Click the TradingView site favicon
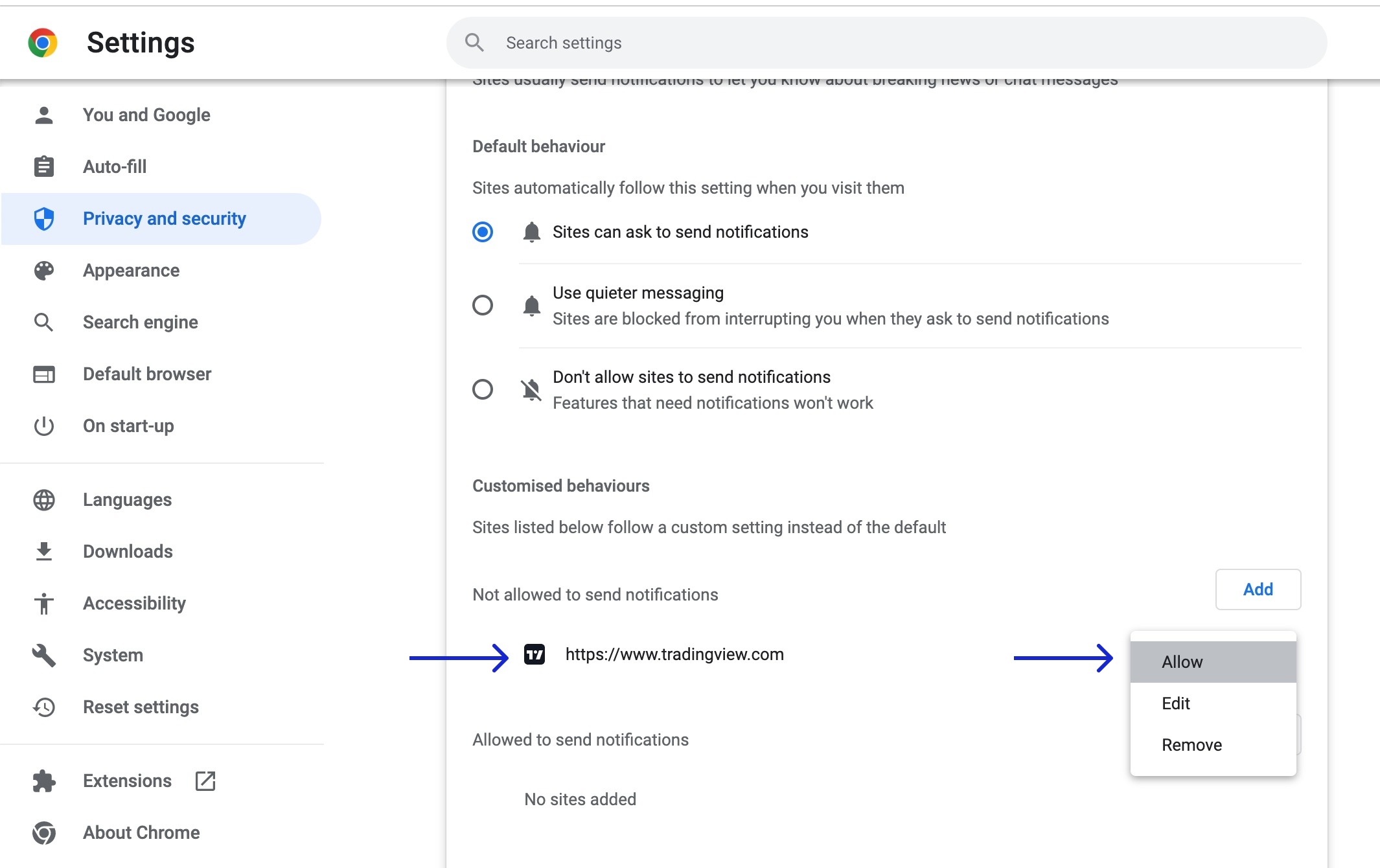Screen dimensions: 1380x868 point(535,655)
